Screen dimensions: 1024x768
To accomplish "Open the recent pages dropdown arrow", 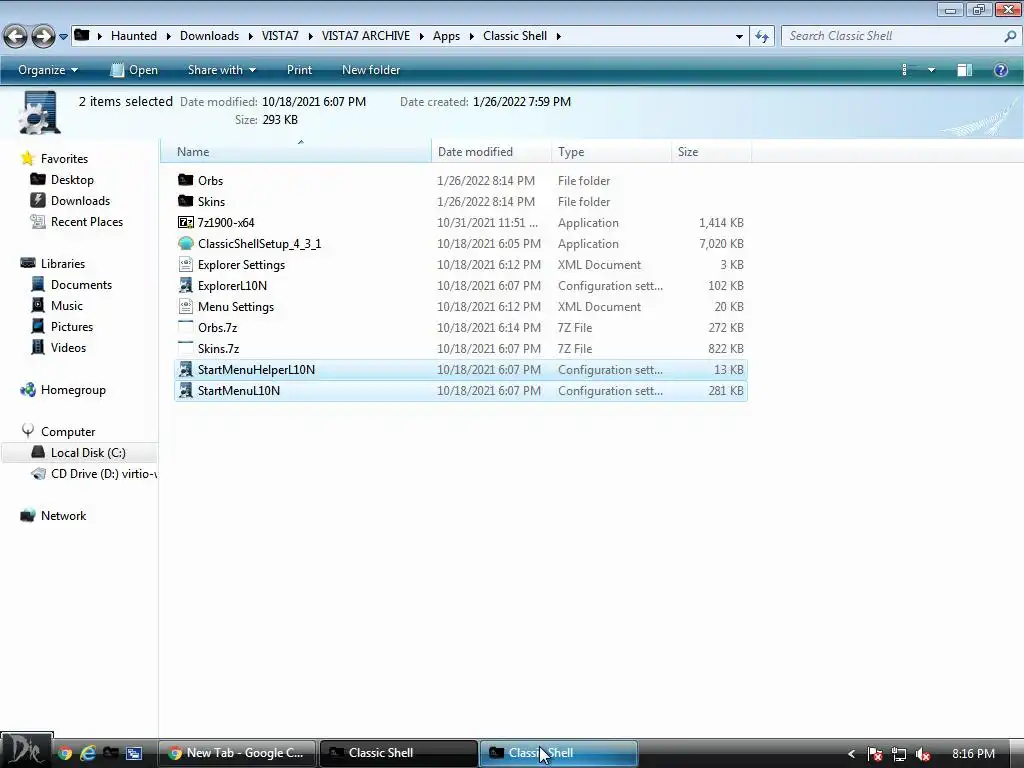I will click(x=63, y=37).
